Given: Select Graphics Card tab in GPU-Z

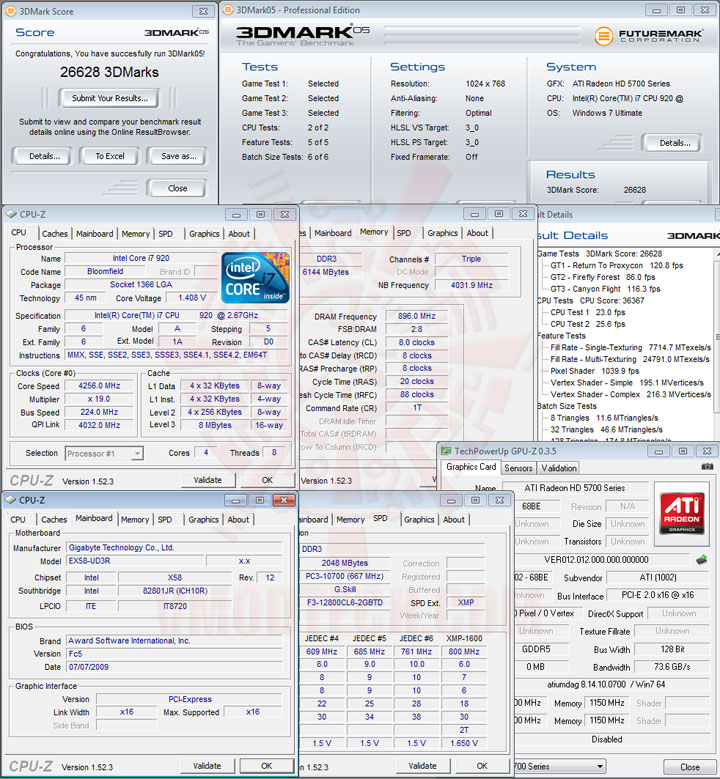Looking at the screenshot, I should click(471, 467).
